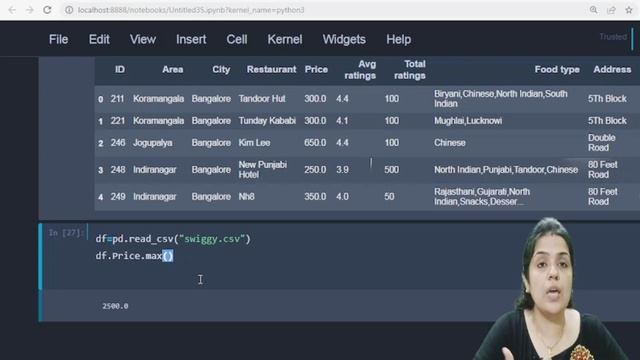Go back using the browser back arrow
640x360 pixels.
pos(12,10)
